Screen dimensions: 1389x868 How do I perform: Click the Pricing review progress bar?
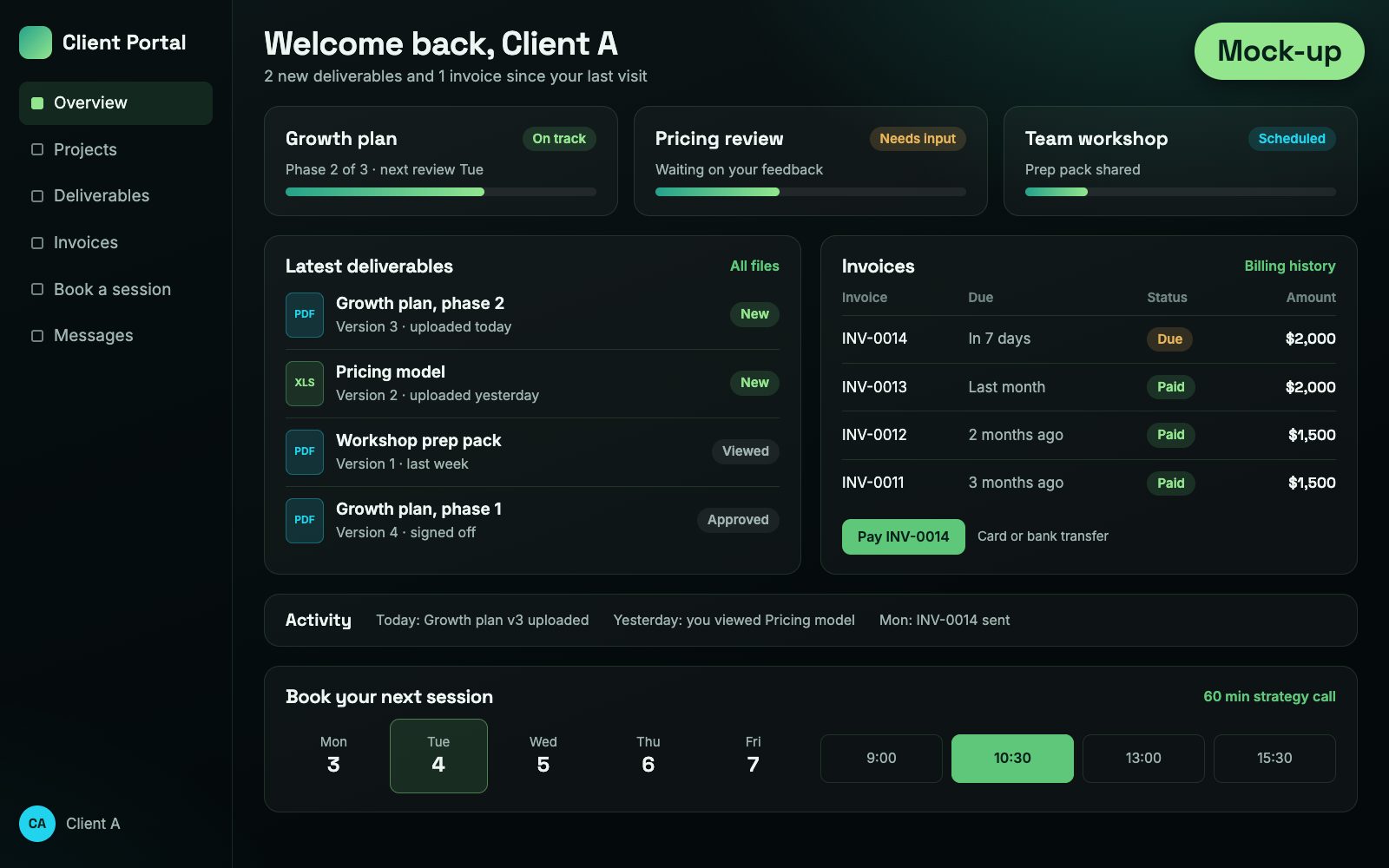tap(811, 192)
